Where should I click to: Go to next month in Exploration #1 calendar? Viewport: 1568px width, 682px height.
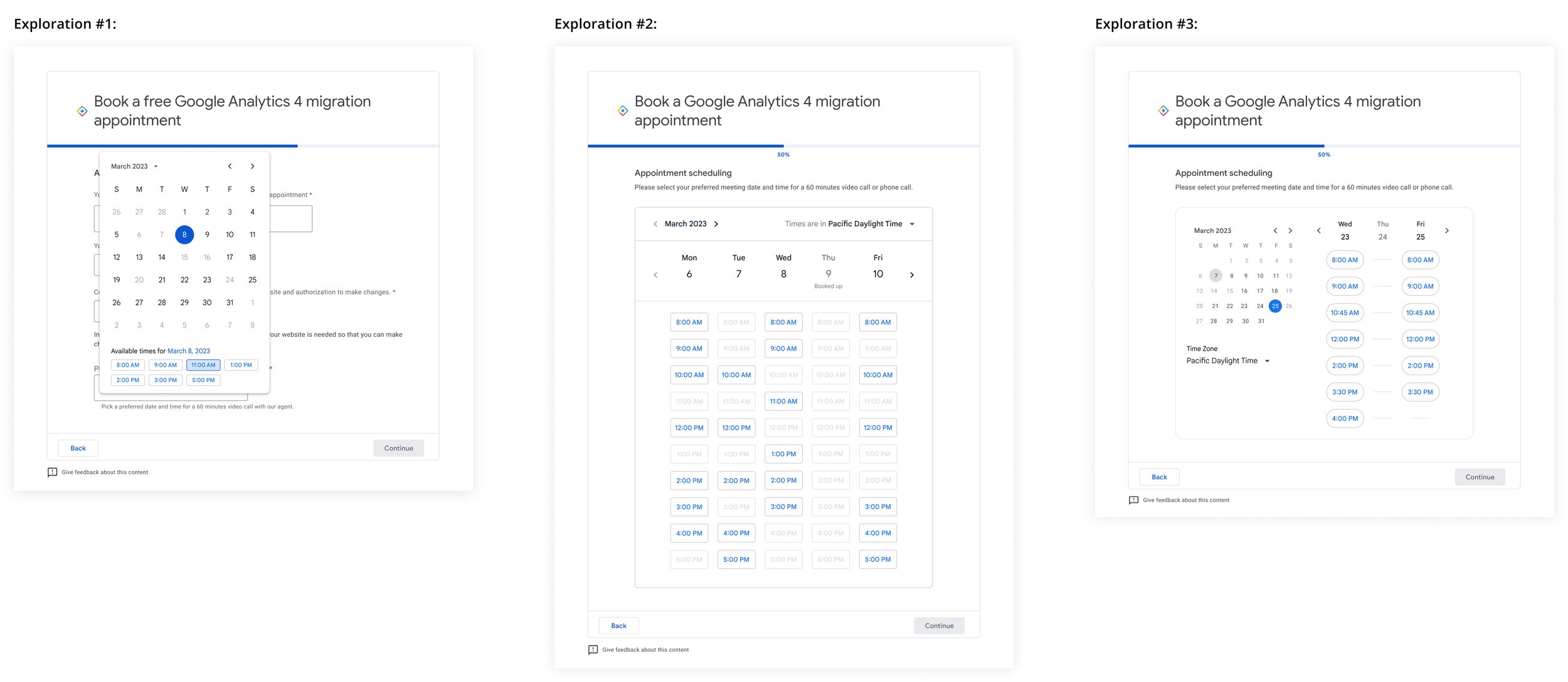pos(252,166)
